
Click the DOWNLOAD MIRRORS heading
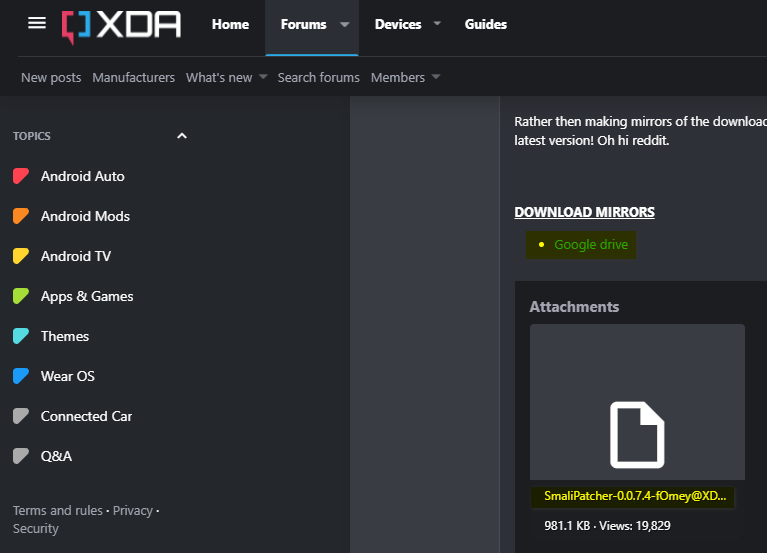click(585, 212)
